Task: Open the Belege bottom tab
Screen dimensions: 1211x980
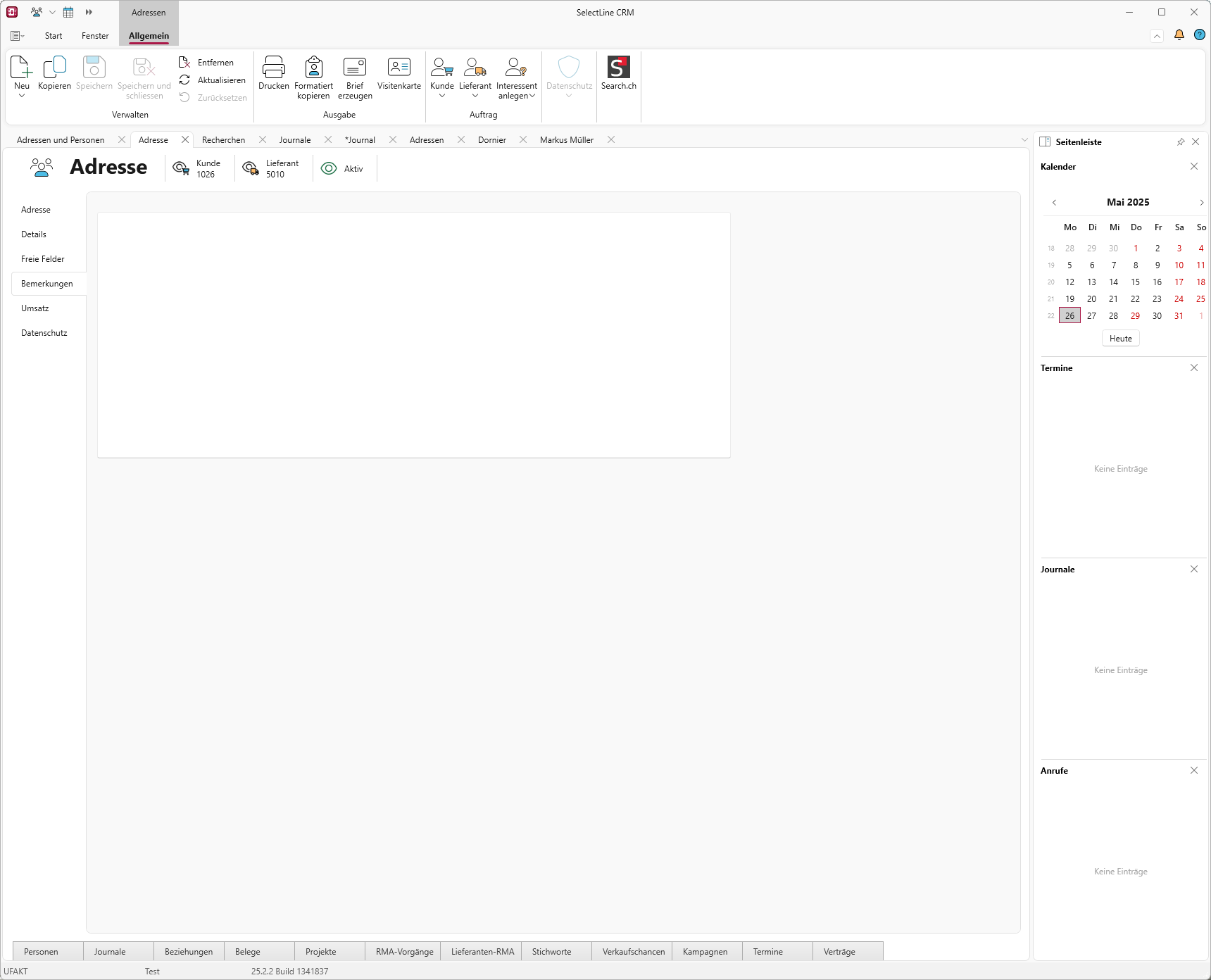Action: click(x=248, y=952)
